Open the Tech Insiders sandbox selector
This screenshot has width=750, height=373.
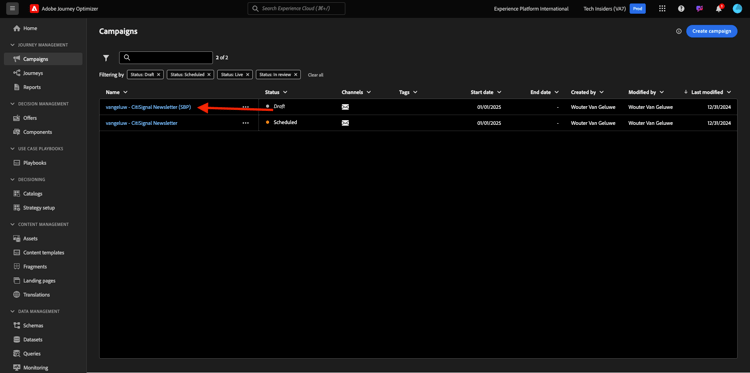614,9
